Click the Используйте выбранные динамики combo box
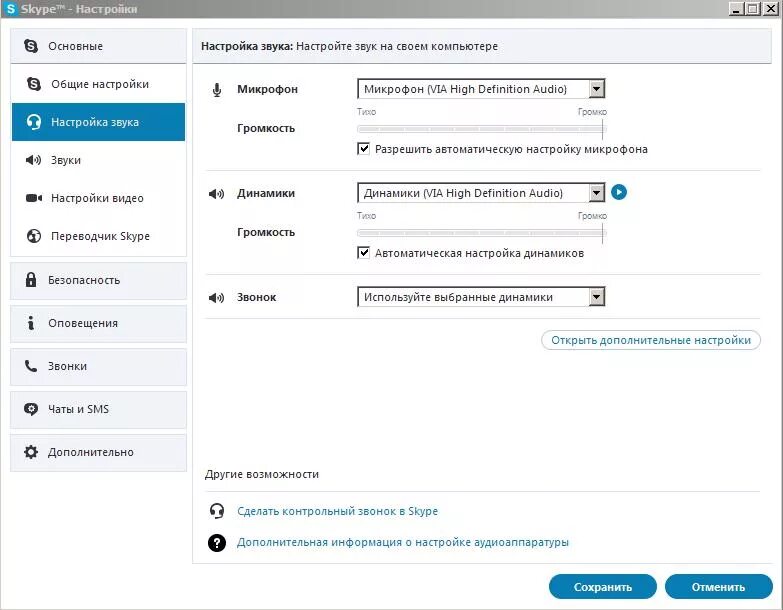783x610 pixels. pyautogui.click(x=481, y=297)
